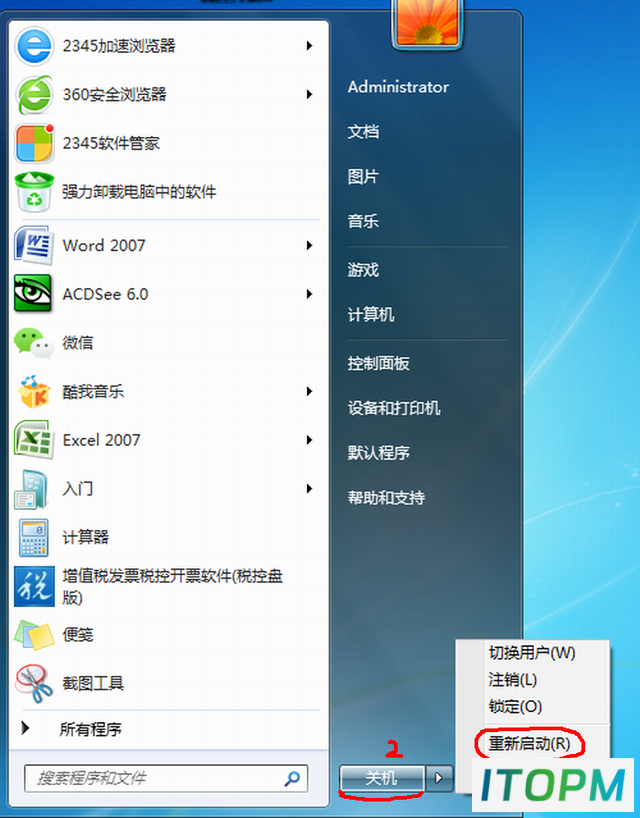Click the 关机 shutdown button
Viewport: 640px width, 818px height.
coord(382,778)
